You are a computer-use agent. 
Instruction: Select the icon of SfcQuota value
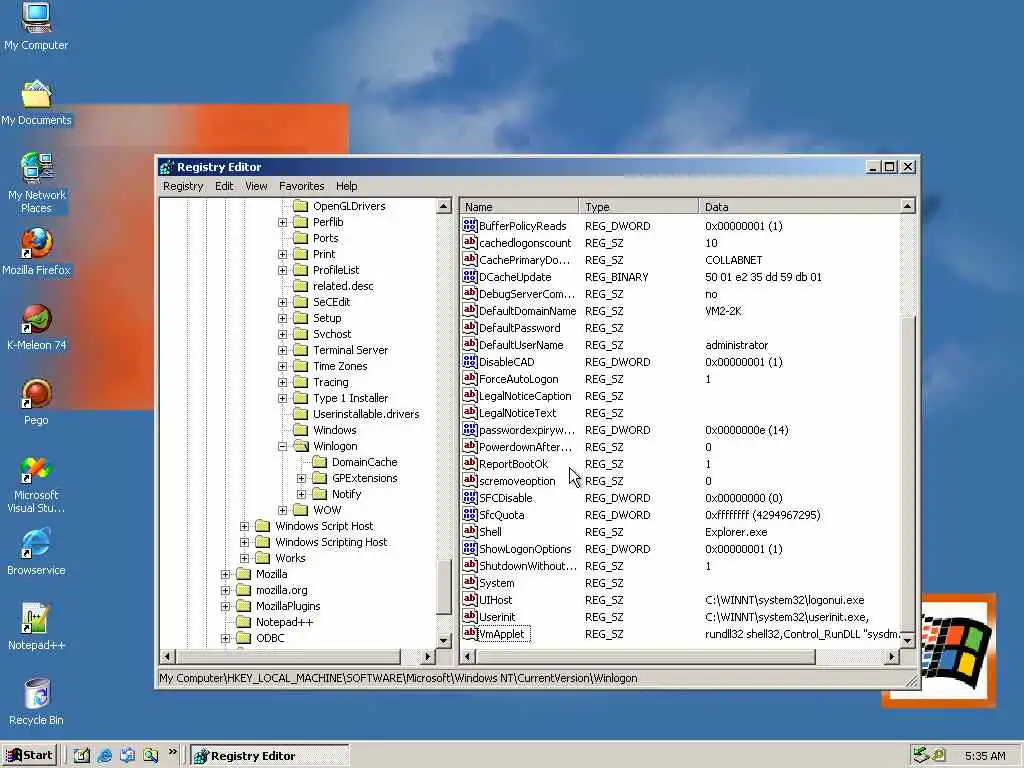470,514
